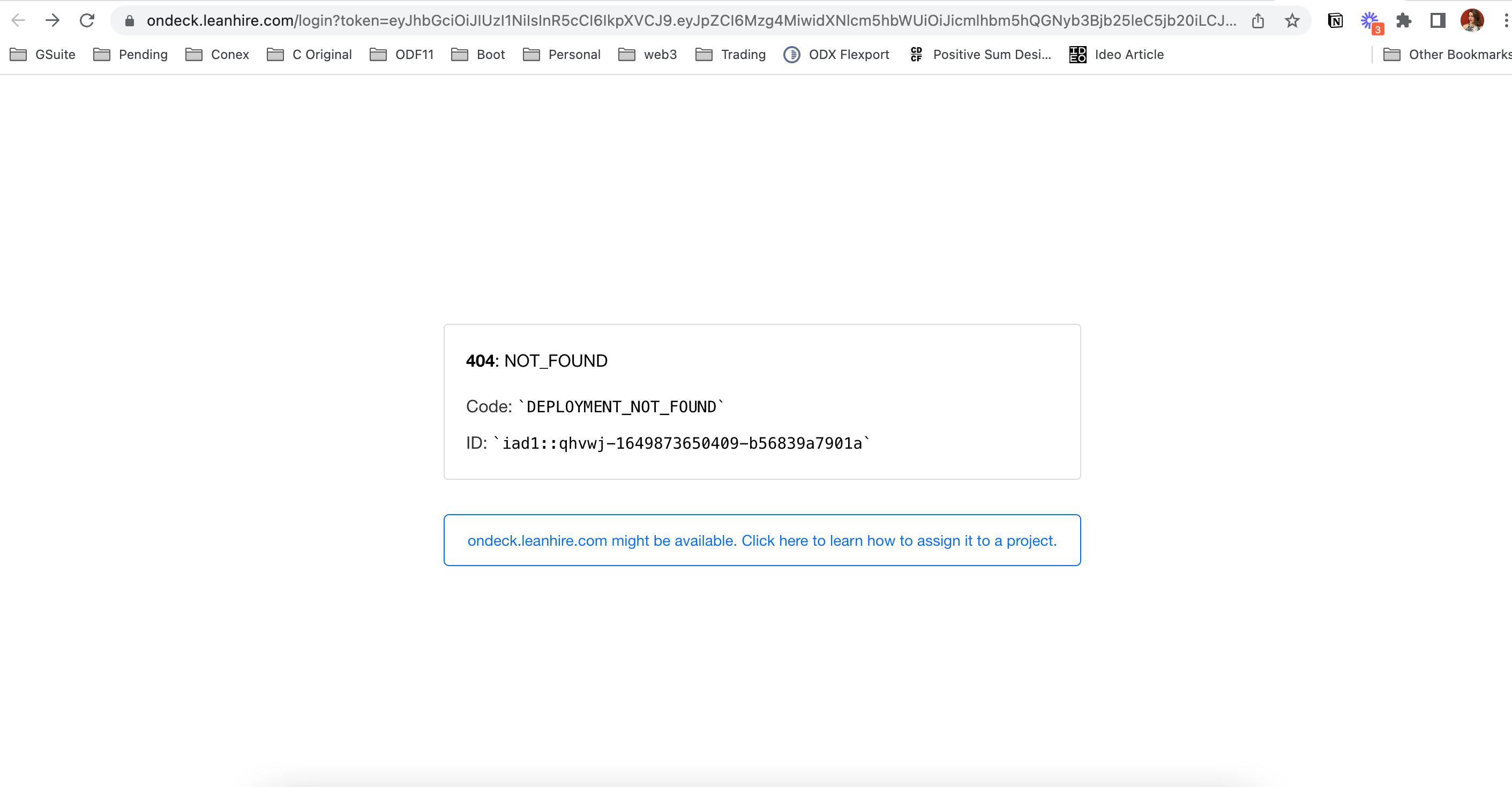The height and width of the screenshot is (787, 1512).
Task: Open the extensions puzzle piece menu
Action: tap(1403, 21)
